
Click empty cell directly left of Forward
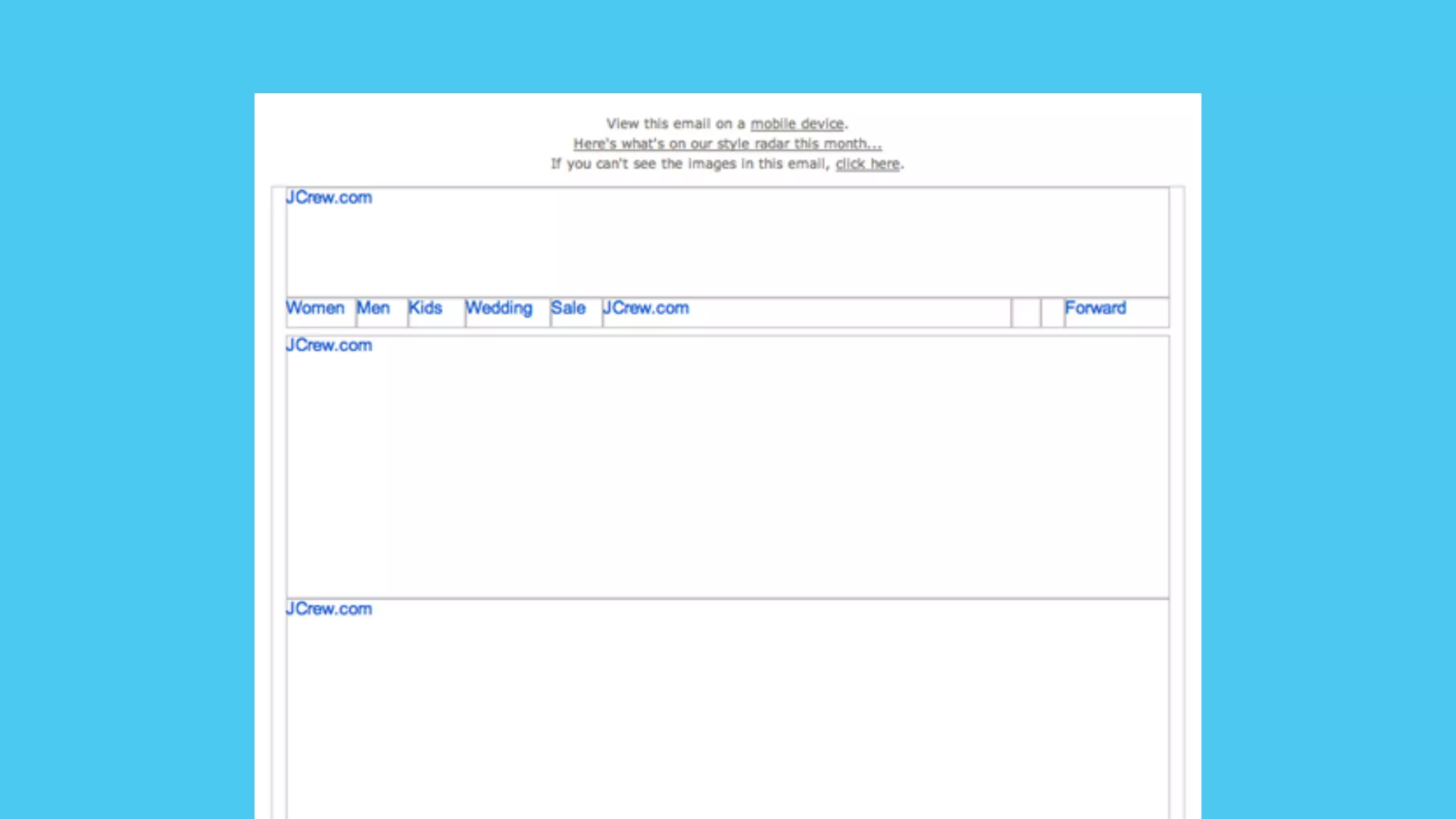click(x=1052, y=313)
